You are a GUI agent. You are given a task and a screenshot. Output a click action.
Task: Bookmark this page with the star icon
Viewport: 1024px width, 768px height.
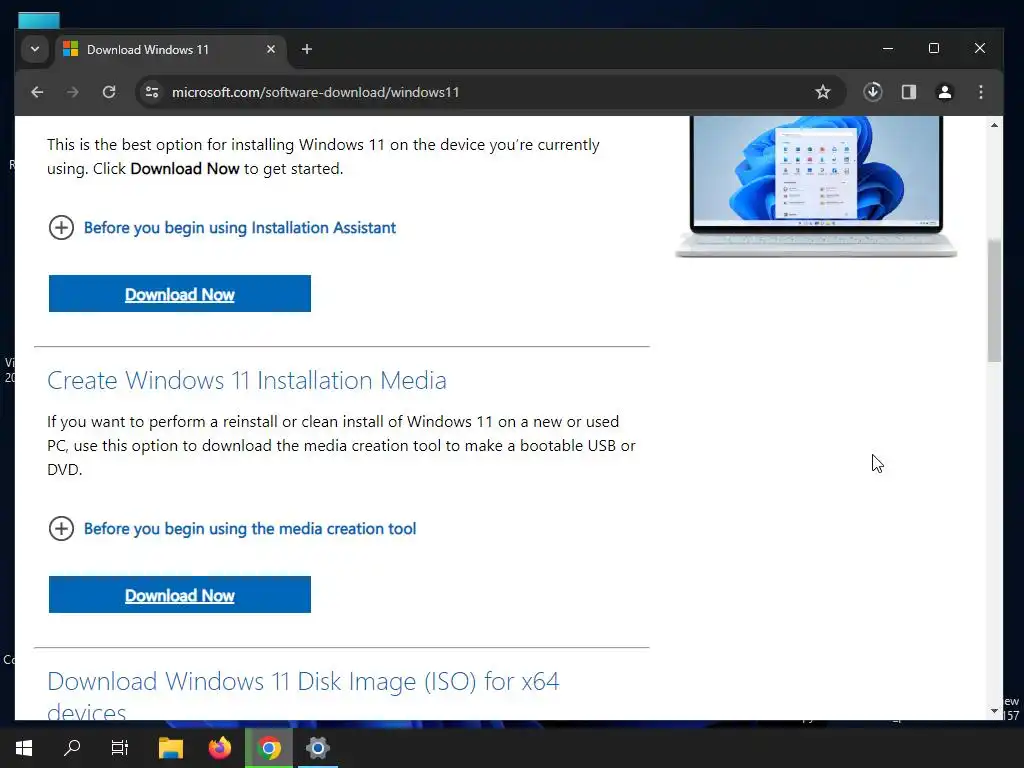pos(823,92)
